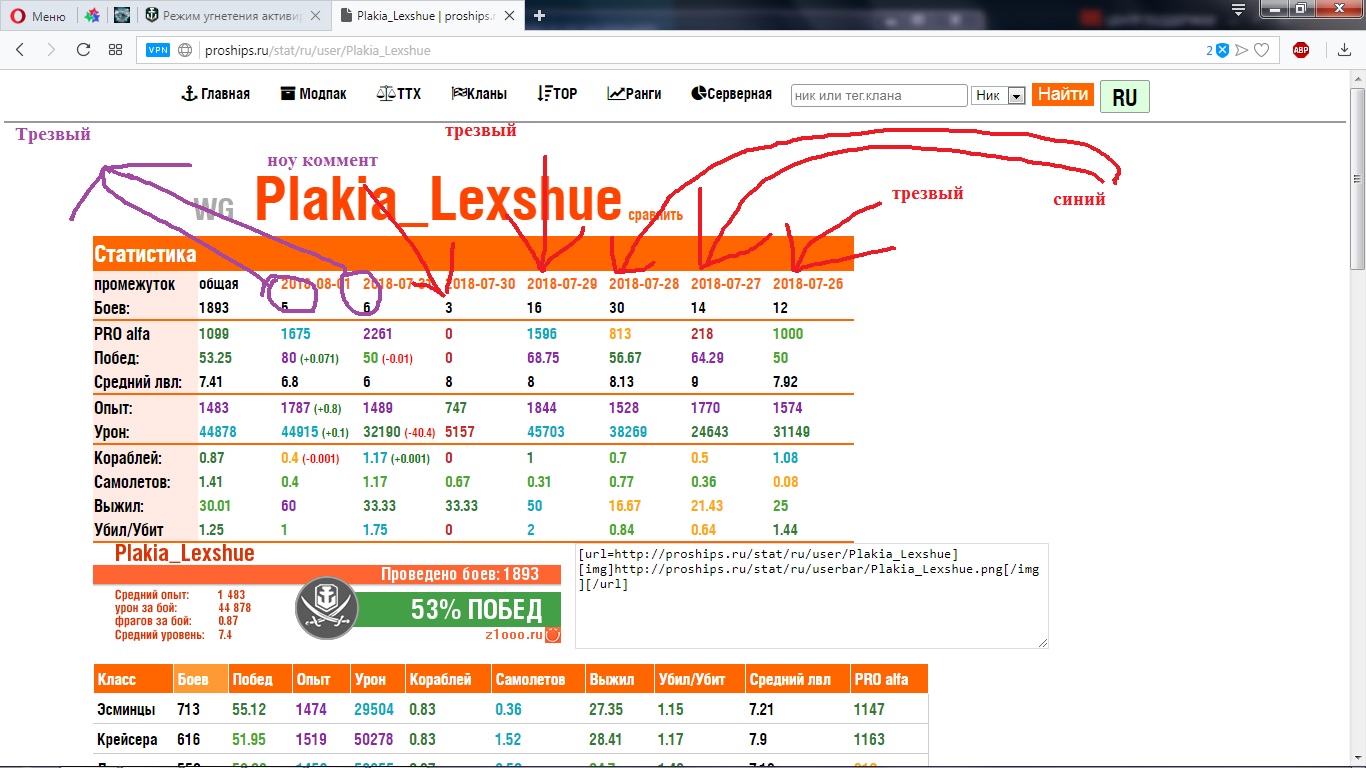This screenshot has height=768, width=1366.
Task: Click the 44878 overall damage value
Action: pos(218,432)
